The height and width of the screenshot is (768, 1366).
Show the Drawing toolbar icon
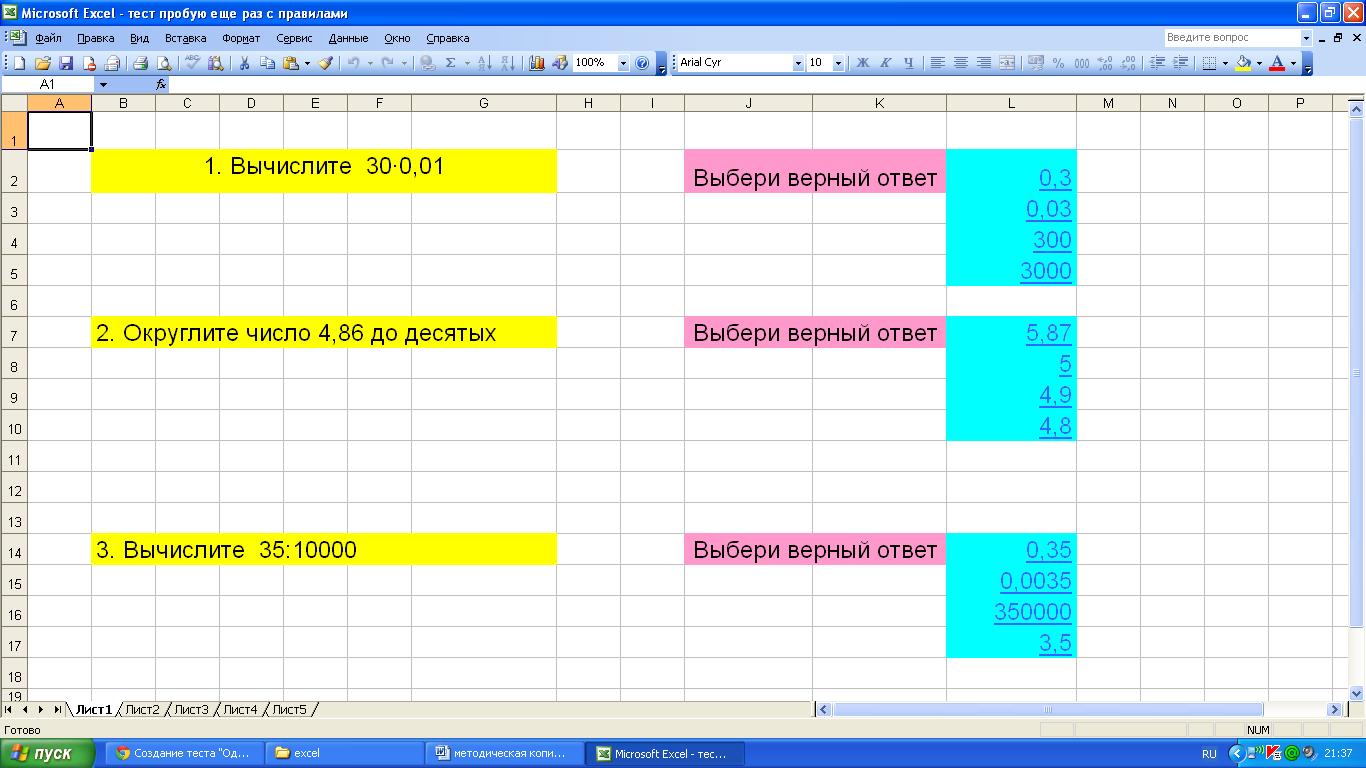[x=559, y=63]
